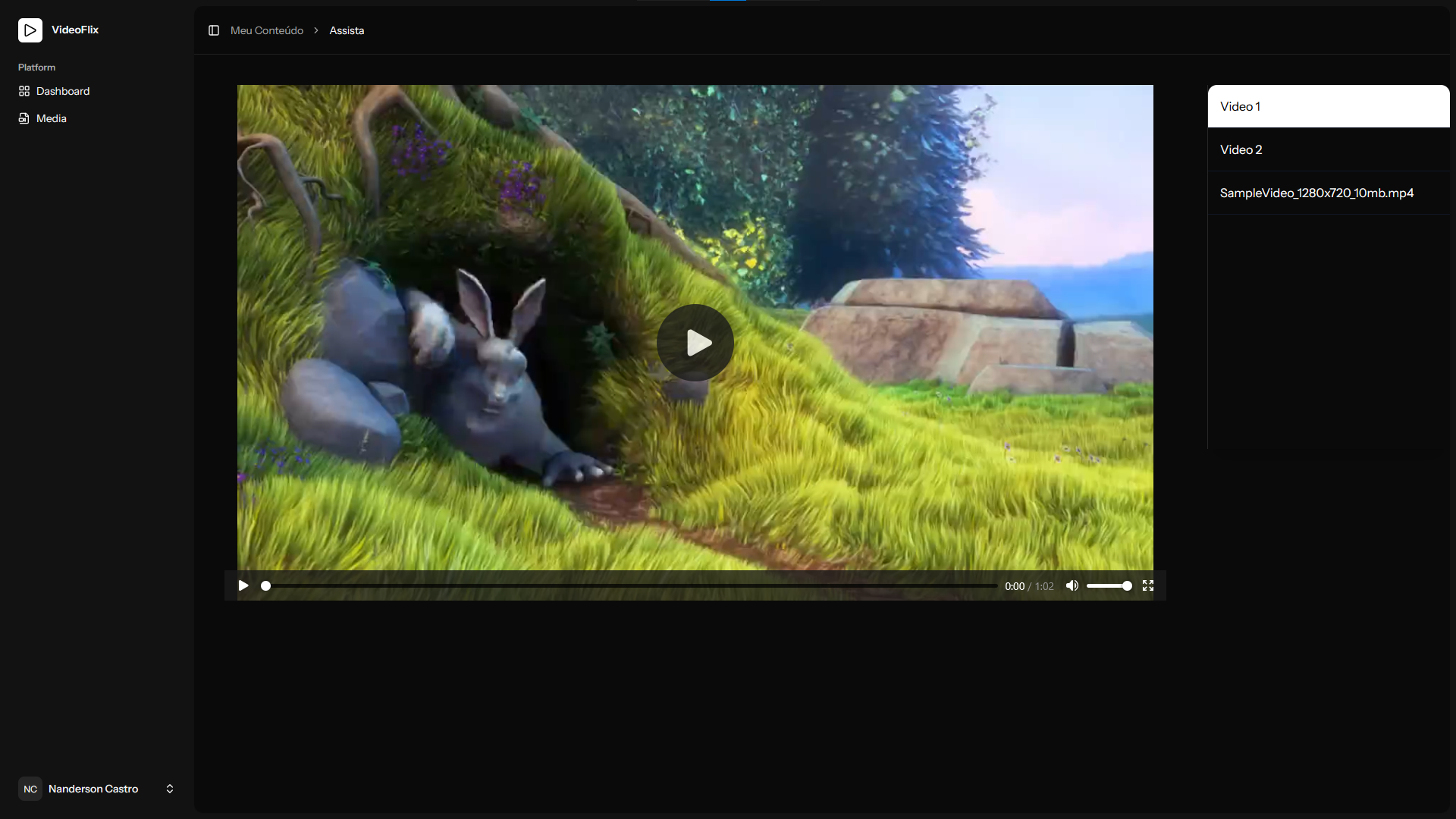Click the Platform section label
Screen dimensions: 1456x819
coord(36,67)
